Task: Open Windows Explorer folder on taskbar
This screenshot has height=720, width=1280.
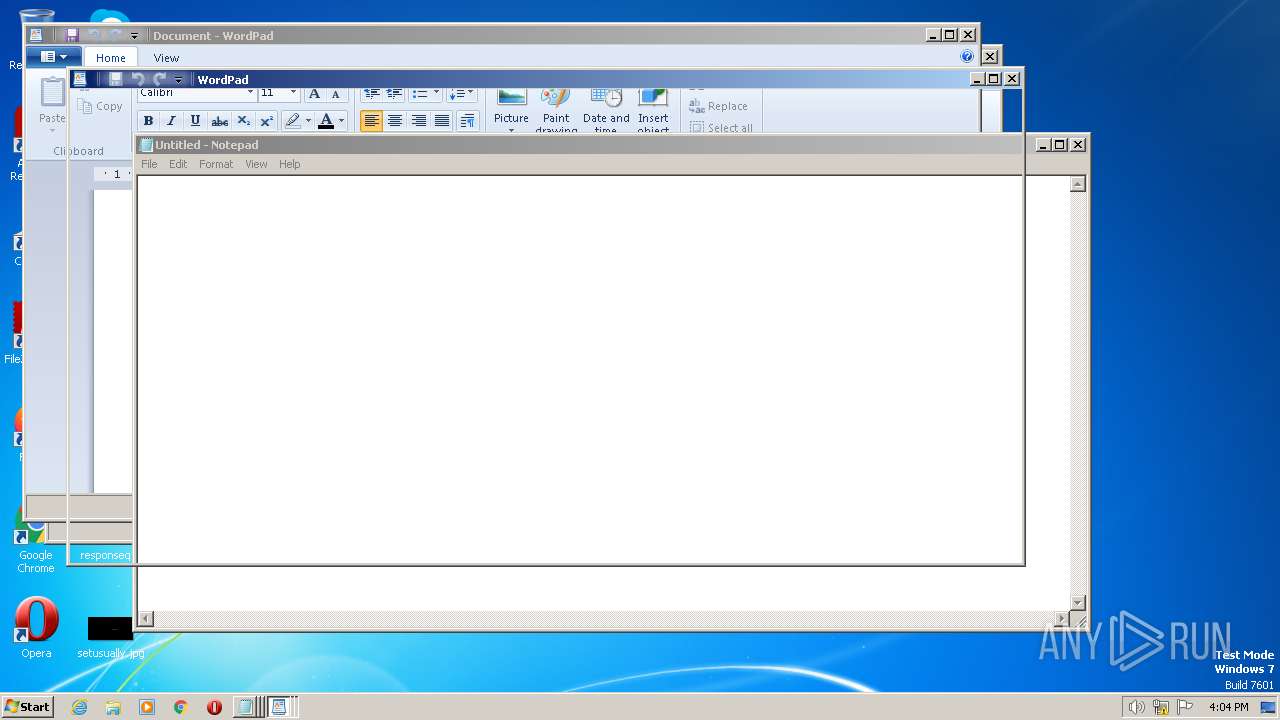Action: (x=113, y=707)
